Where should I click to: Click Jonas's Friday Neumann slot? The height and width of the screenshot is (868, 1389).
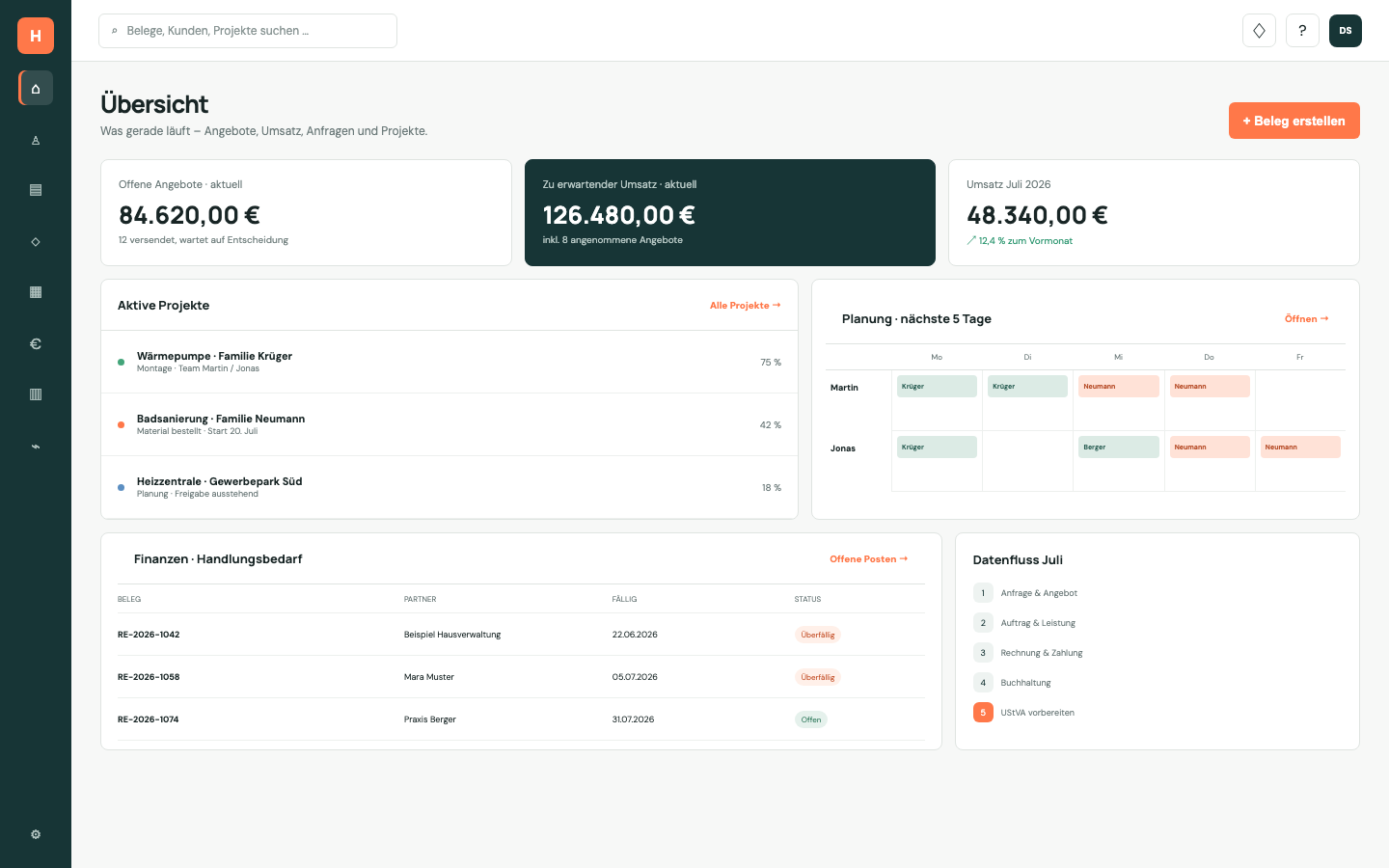(x=1300, y=447)
